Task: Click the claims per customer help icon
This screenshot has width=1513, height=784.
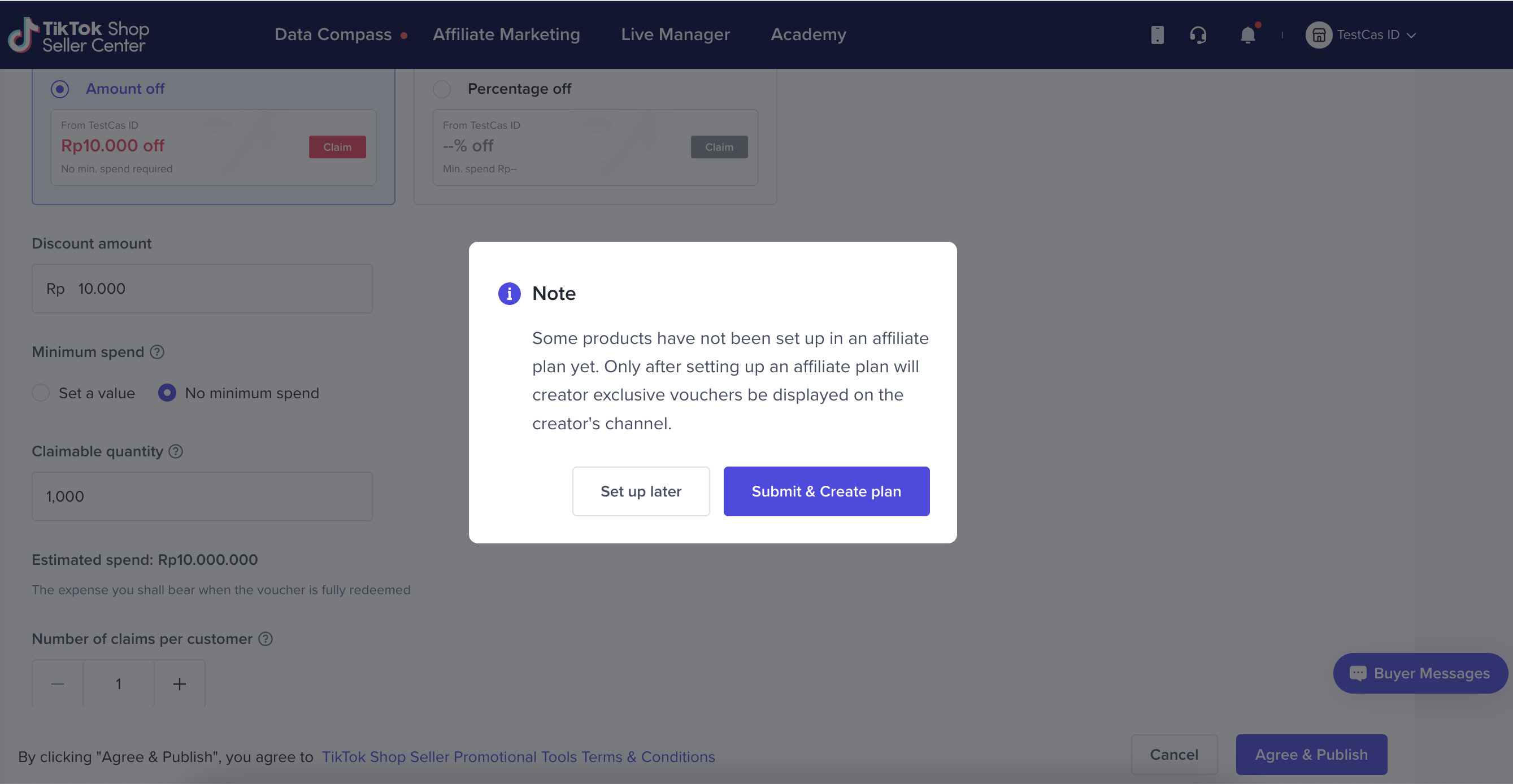Action: click(266, 638)
